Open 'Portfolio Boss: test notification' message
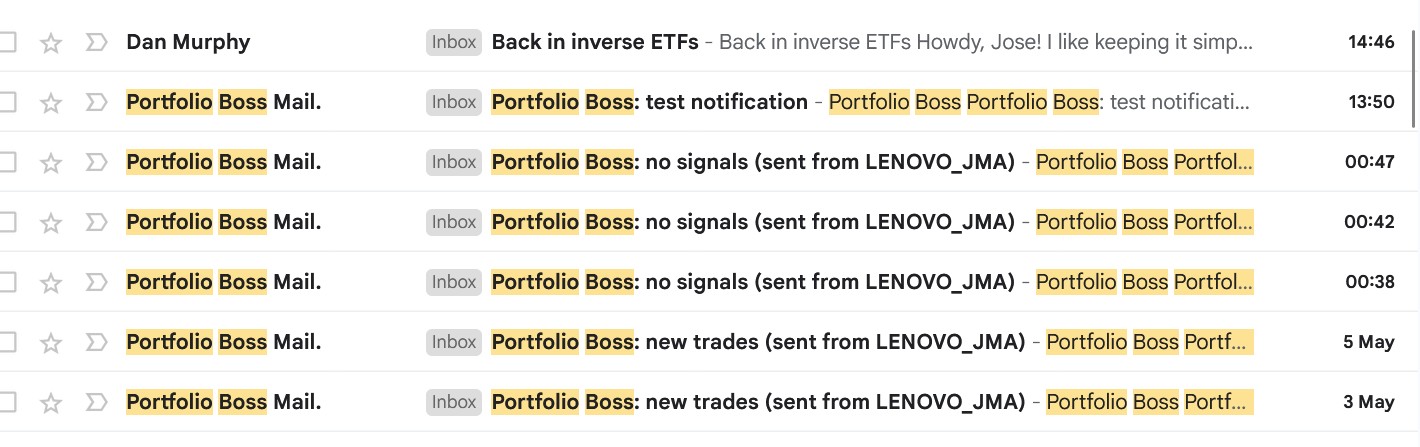The image size is (1420, 447). pyautogui.click(x=650, y=102)
